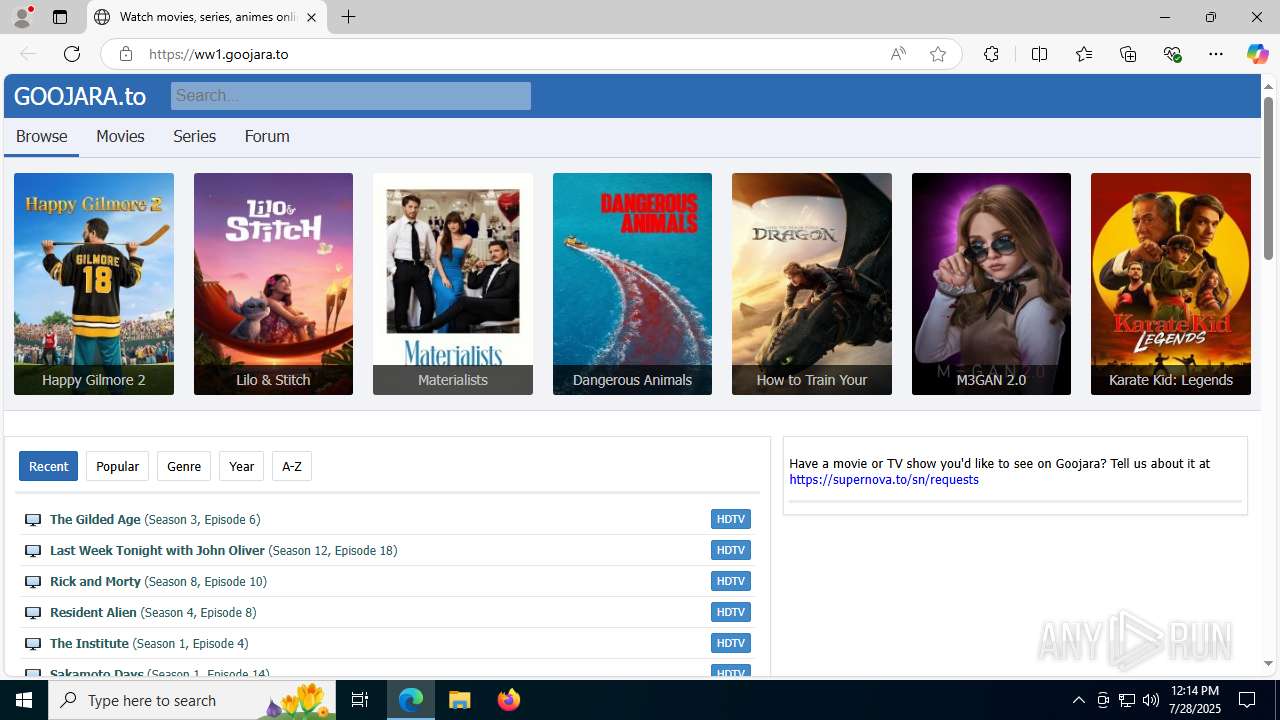Switch to the Browse tab
This screenshot has width=1280, height=720.
(41, 137)
